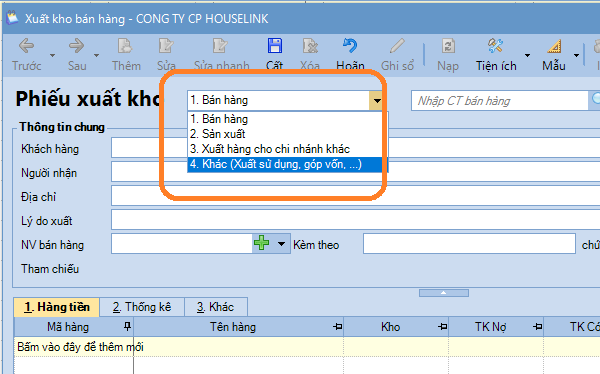Save the voucher with Cất icon
The height and width of the screenshot is (374, 600).
click(275, 46)
